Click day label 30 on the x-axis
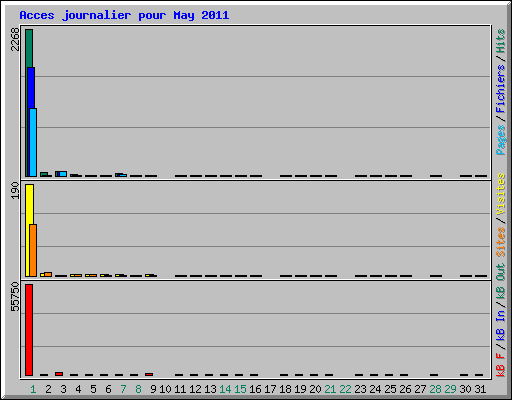The height and width of the screenshot is (400, 512). [x=465, y=389]
